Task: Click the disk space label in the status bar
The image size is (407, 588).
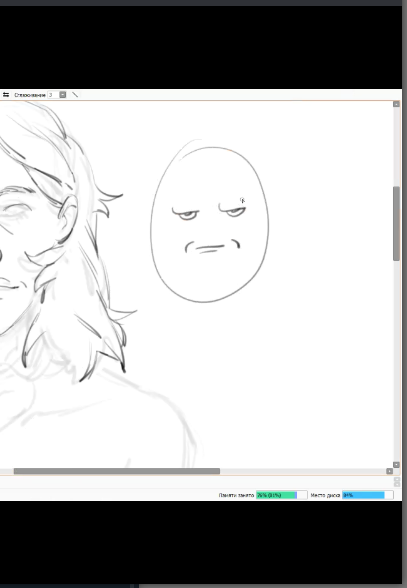Action: click(x=325, y=495)
